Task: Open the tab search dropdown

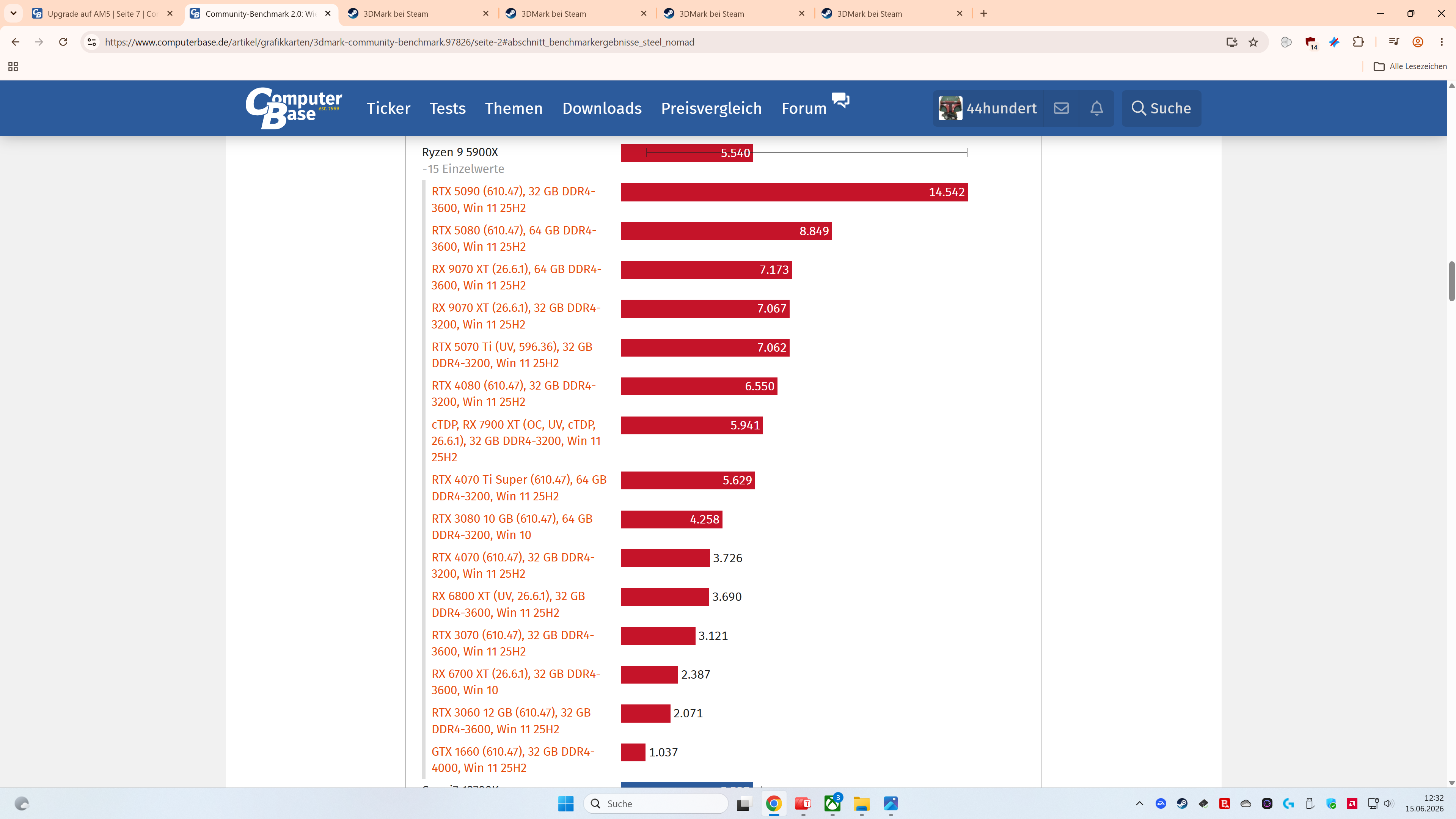Action: [14, 13]
